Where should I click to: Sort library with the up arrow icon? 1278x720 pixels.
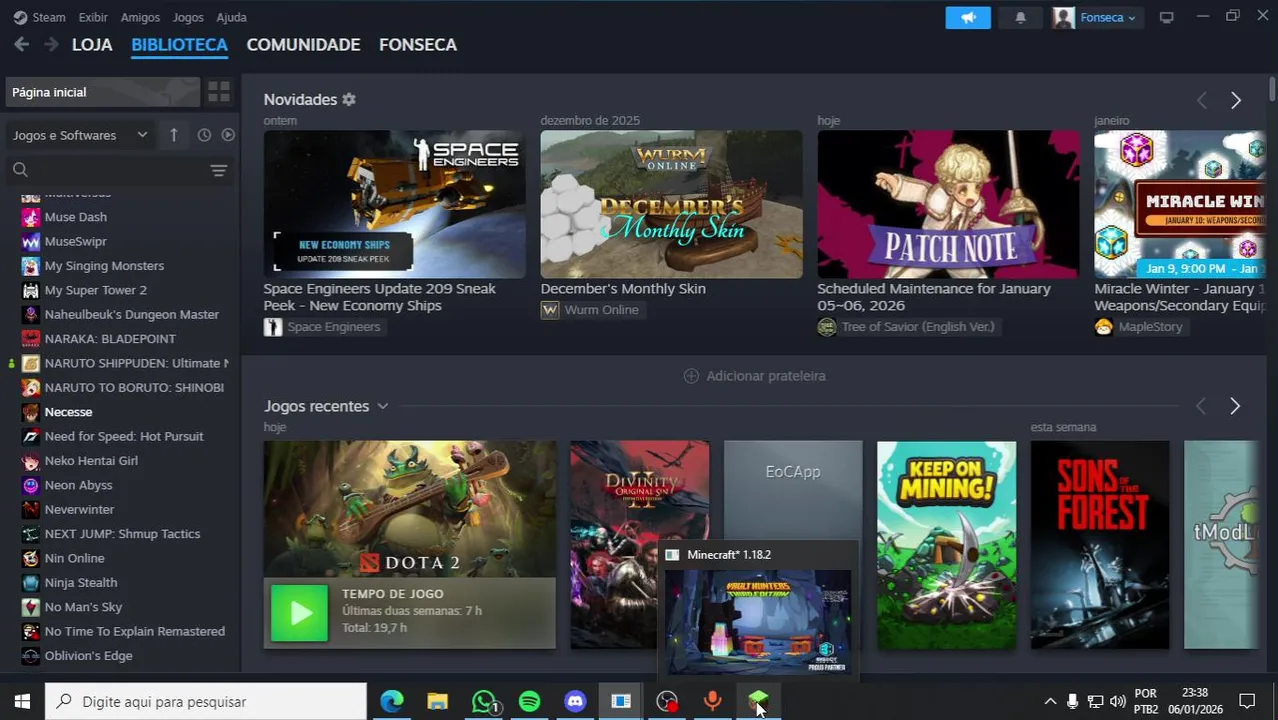click(x=174, y=135)
